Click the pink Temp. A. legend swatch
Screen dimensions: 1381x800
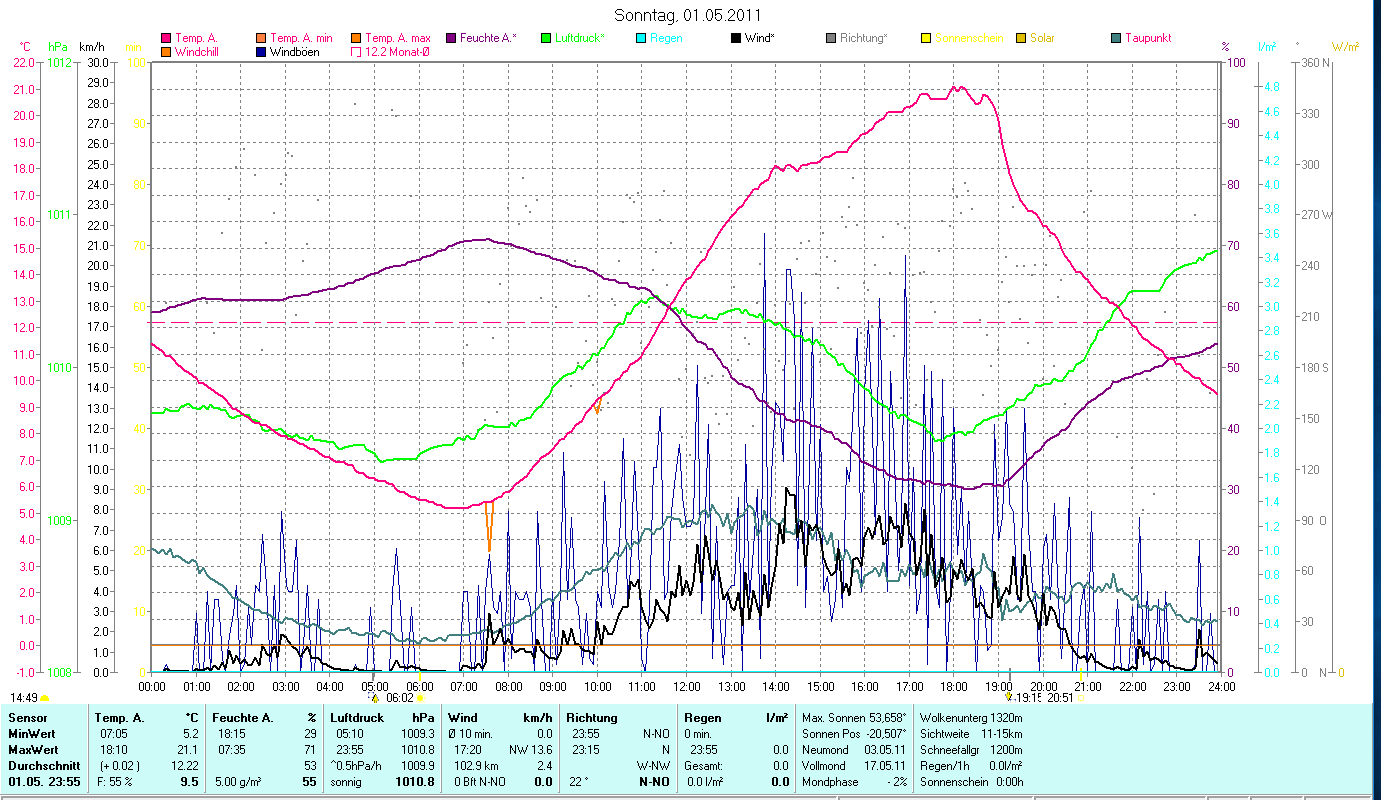[166, 38]
